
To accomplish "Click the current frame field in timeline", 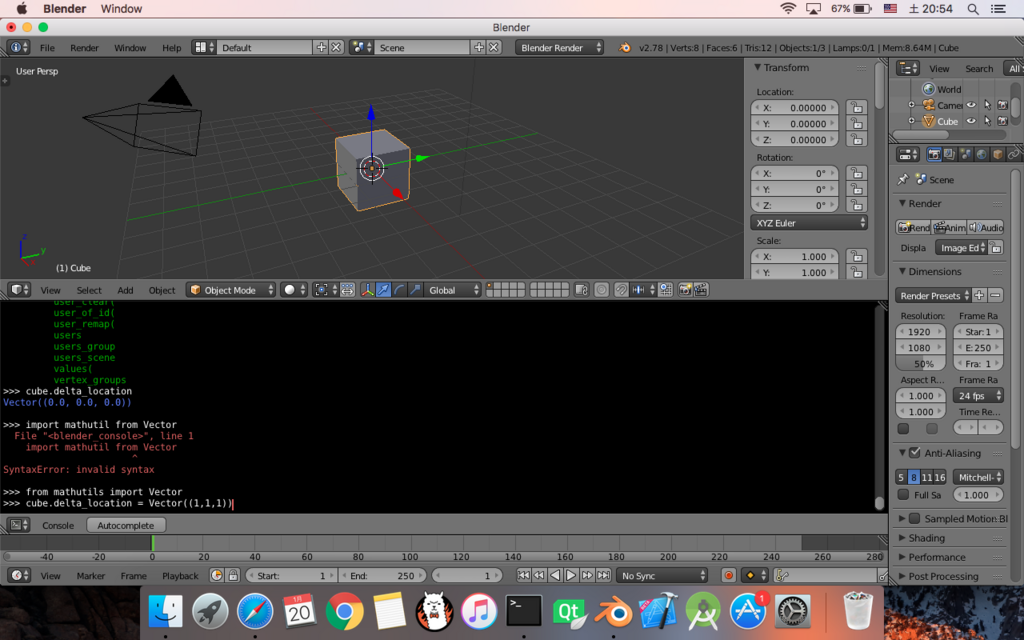I will point(465,575).
